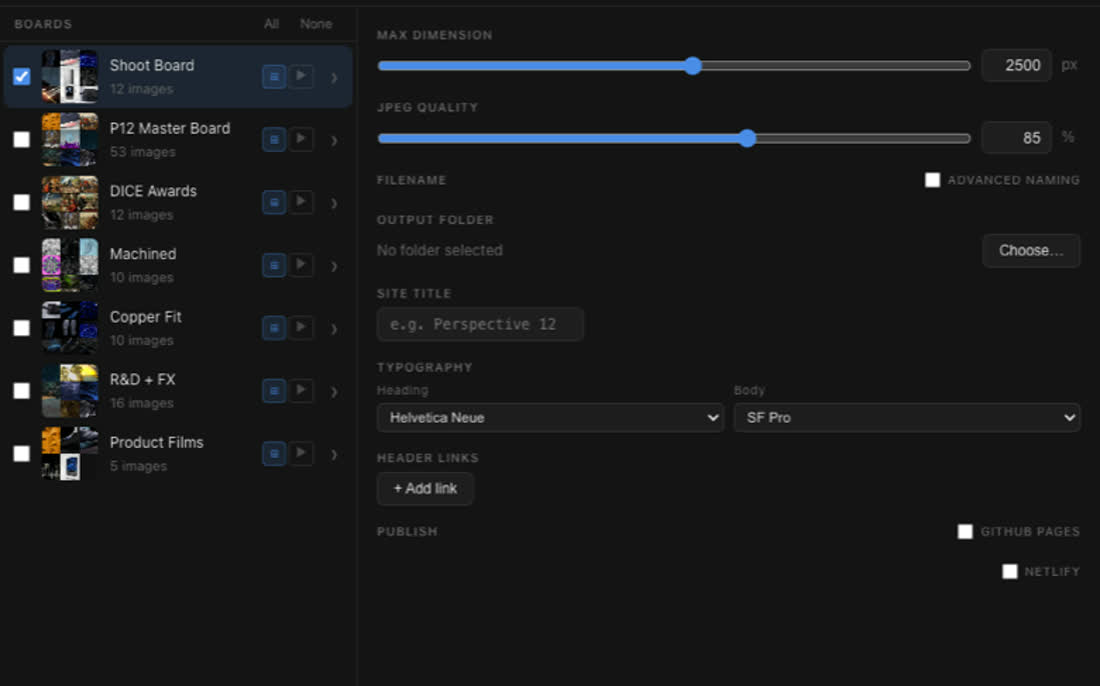This screenshot has width=1100, height=686.
Task: Expand the R&D + FX chevron
Action: (335, 392)
